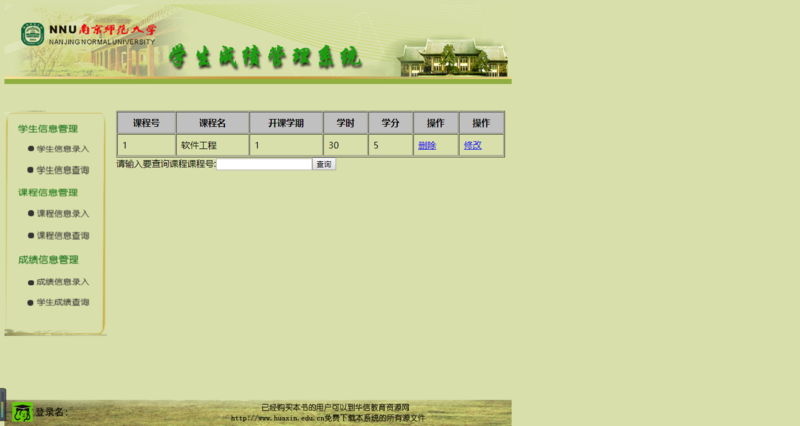Click the 课程名 column header
The image size is (800, 426).
click(212, 123)
